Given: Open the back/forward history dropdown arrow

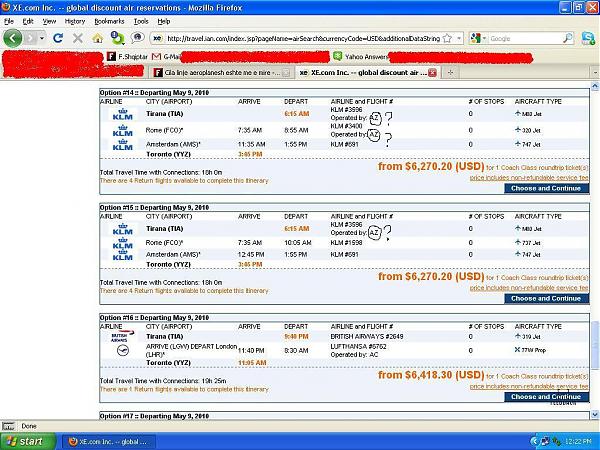Looking at the screenshot, I should pos(42,38).
